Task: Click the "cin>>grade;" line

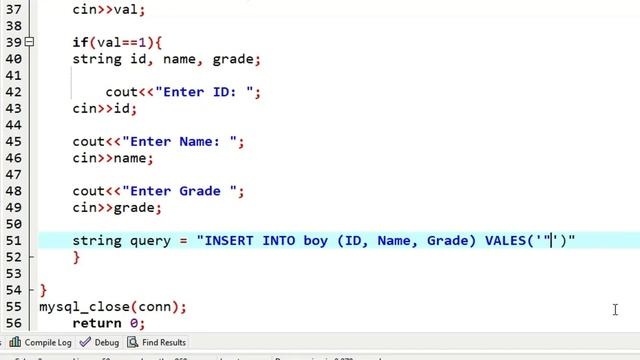Action: pos(117,208)
